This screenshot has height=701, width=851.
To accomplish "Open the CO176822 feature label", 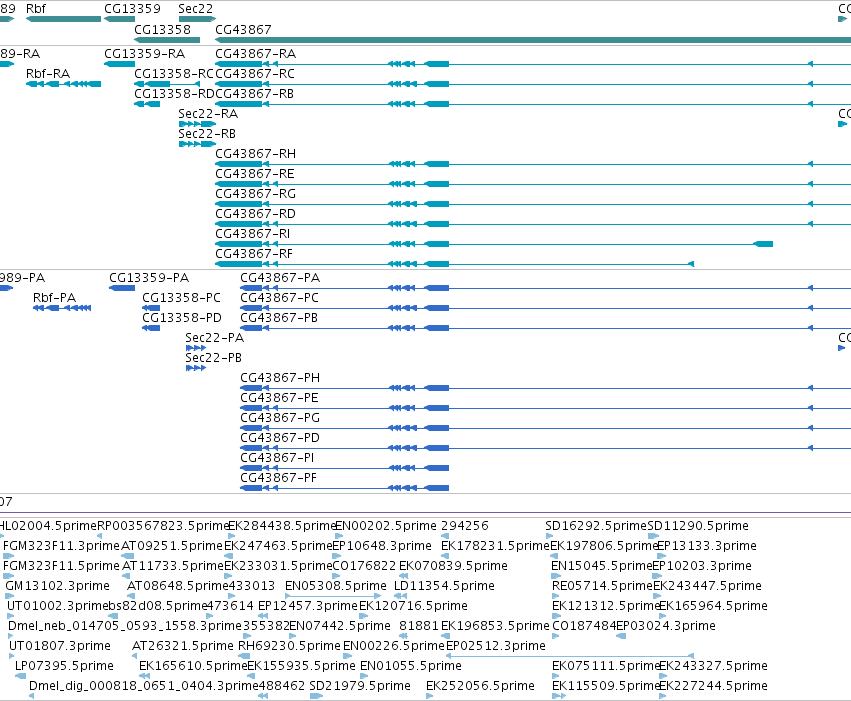I will coord(364,566).
